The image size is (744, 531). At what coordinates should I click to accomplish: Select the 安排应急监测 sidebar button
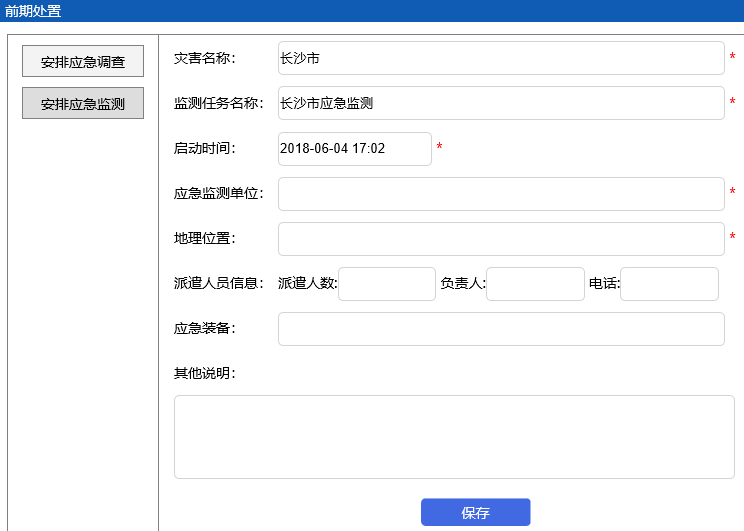pos(83,103)
